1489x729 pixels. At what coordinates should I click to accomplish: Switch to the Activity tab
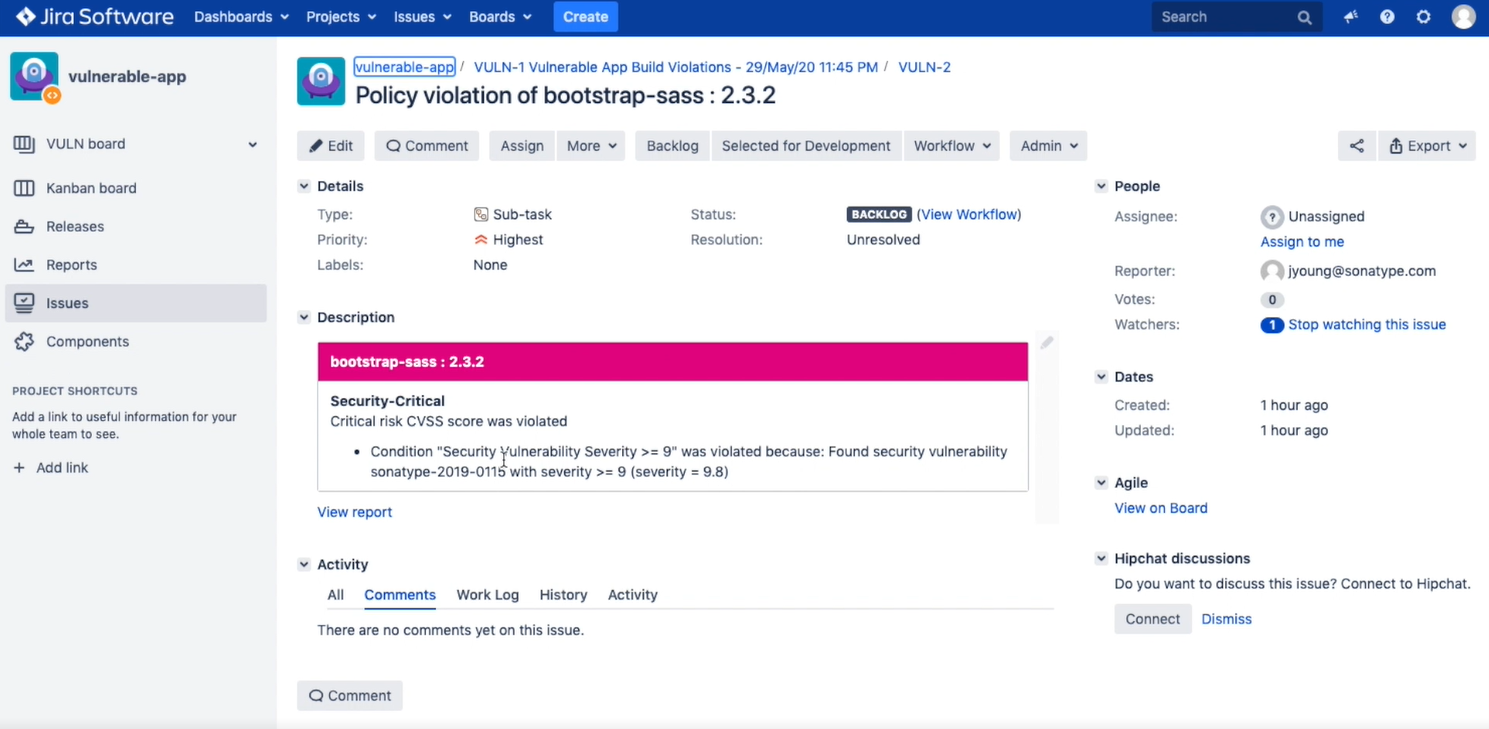coord(633,595)
